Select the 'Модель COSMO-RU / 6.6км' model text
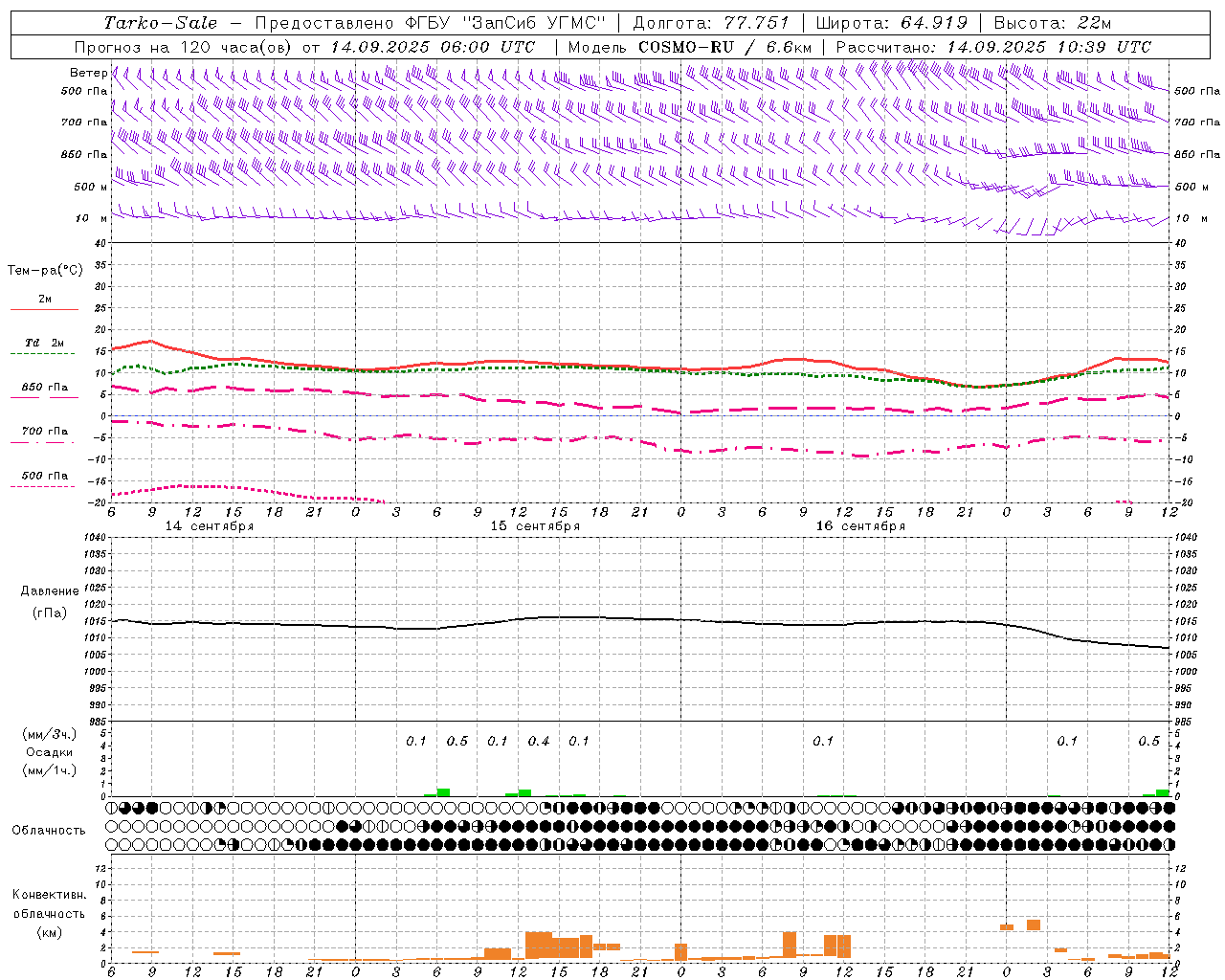1225x980 pixels. pos(689,47)
